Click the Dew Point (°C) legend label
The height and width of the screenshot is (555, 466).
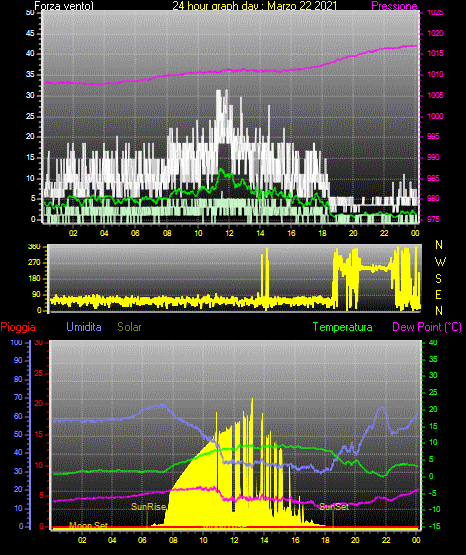pos(427,327)
